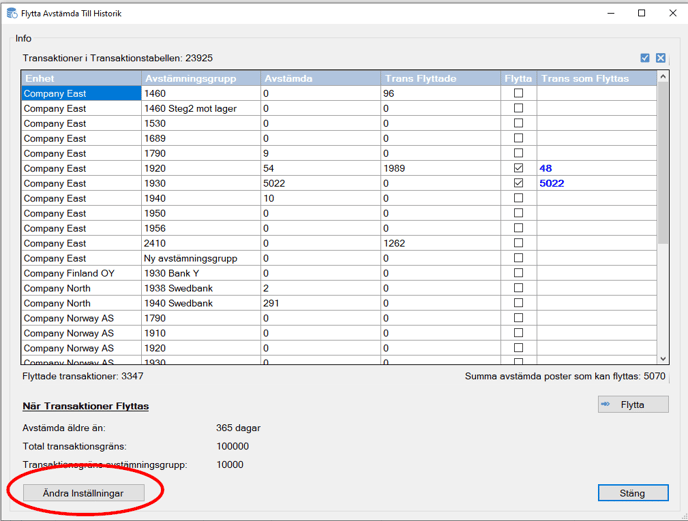Click the Trans som Flyttas column header
688x521 pixels.
point(597,79)
